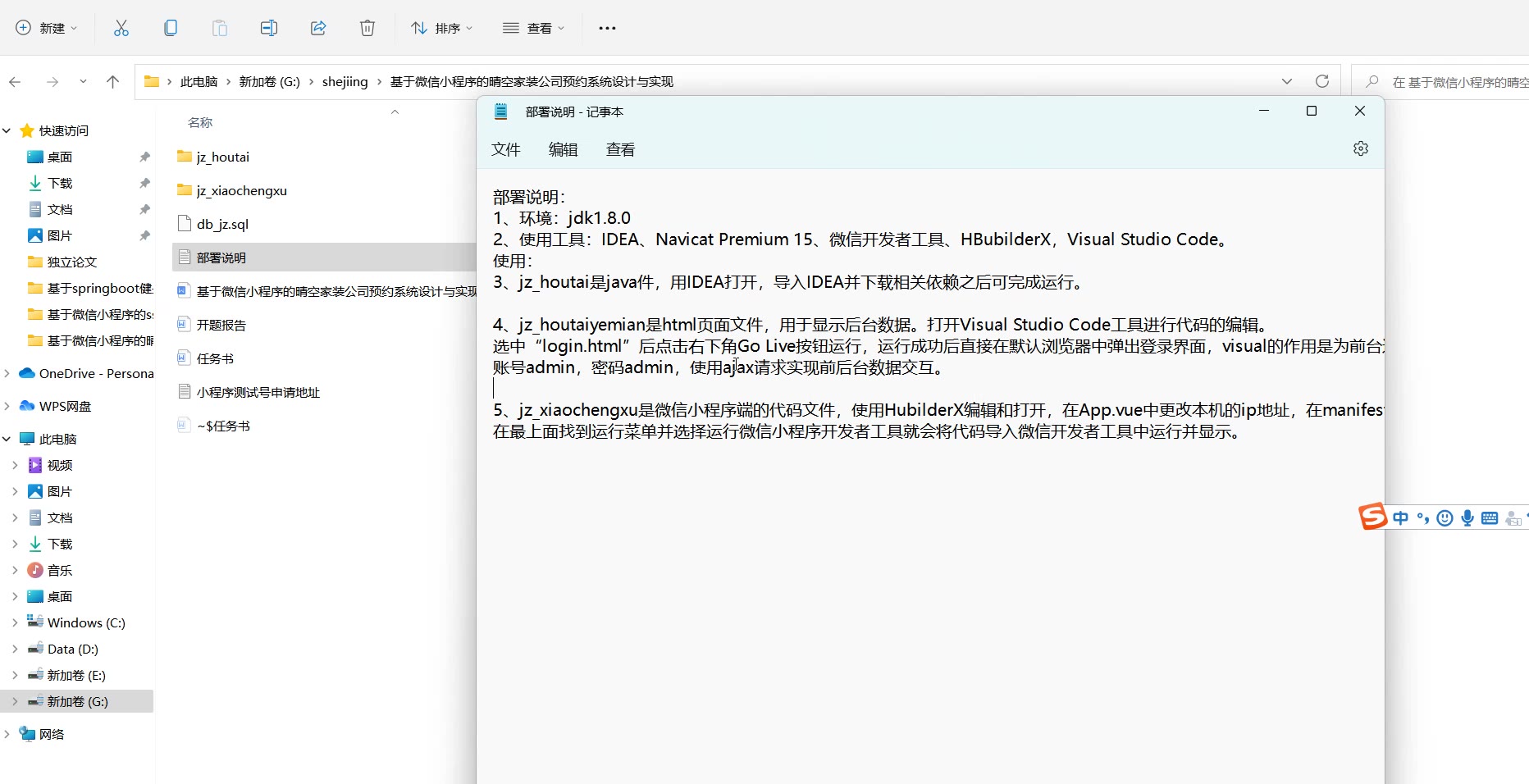Click the Share icon in Explorer toolbar
The image size is (1529, 784).
[318, 28]
